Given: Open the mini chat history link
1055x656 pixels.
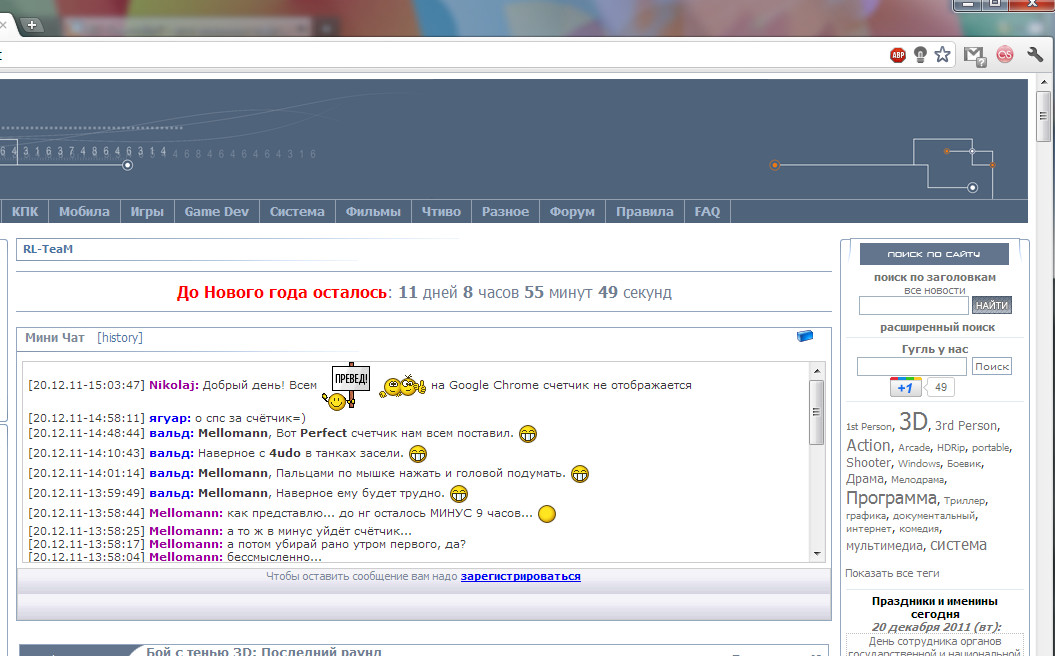Looking at the screenshot, I should pyautogui.click(x=120, y=338).
